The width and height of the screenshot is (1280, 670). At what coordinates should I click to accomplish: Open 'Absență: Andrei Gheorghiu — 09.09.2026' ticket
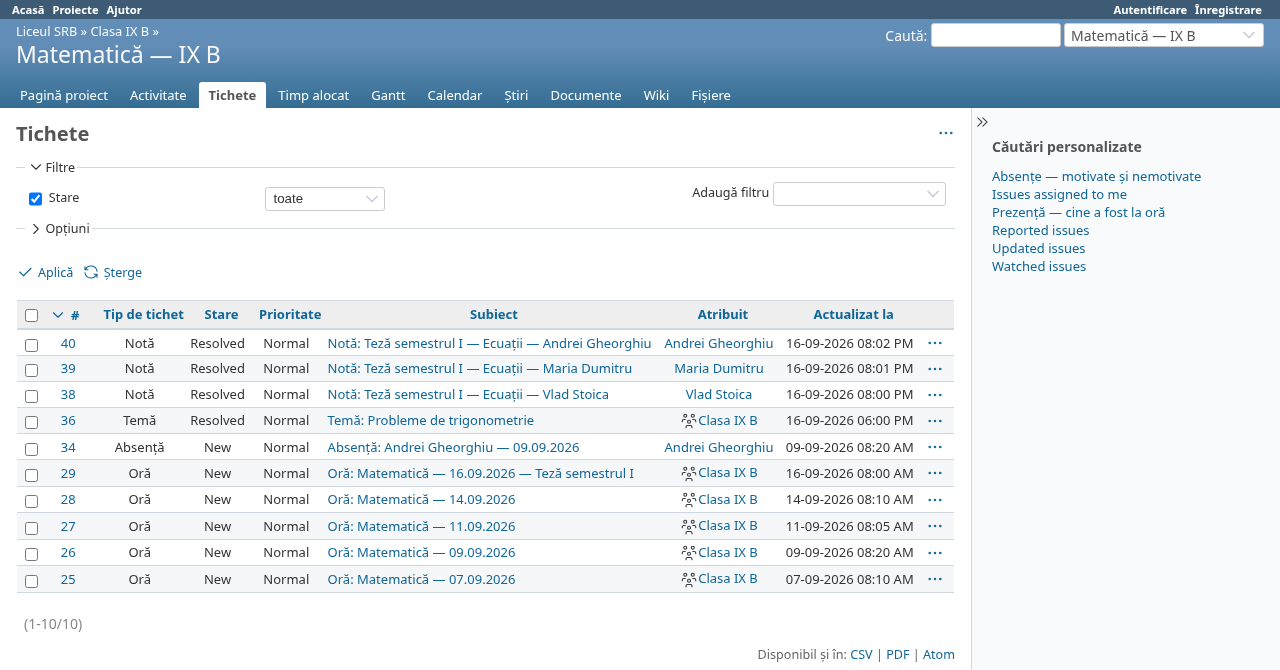coord(453,448)
